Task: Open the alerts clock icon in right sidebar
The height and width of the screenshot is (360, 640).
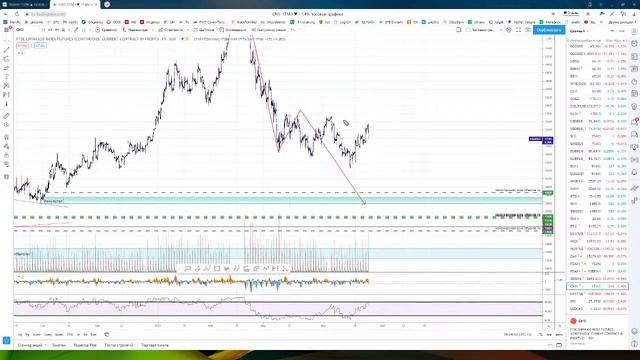Action: [x=634, y=44]
